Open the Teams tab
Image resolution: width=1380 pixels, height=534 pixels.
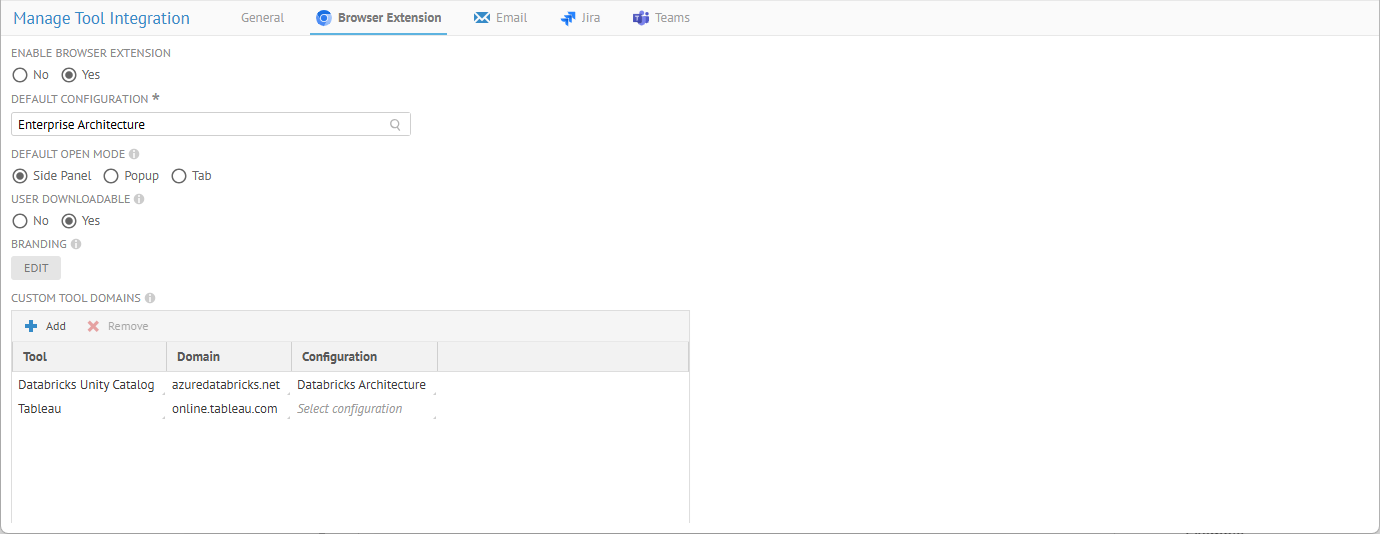click(661, 18)
